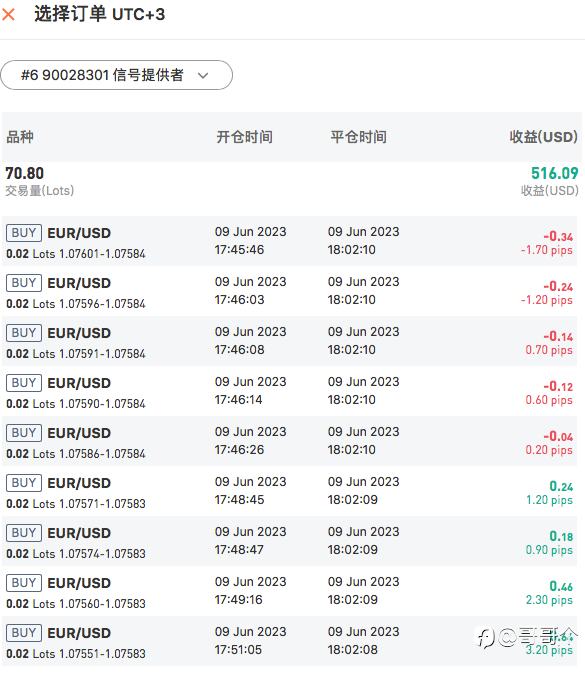Click the BUY tag on the 17:45:46 order
Screen dimensions: 585x674
[x=24, y=233]
